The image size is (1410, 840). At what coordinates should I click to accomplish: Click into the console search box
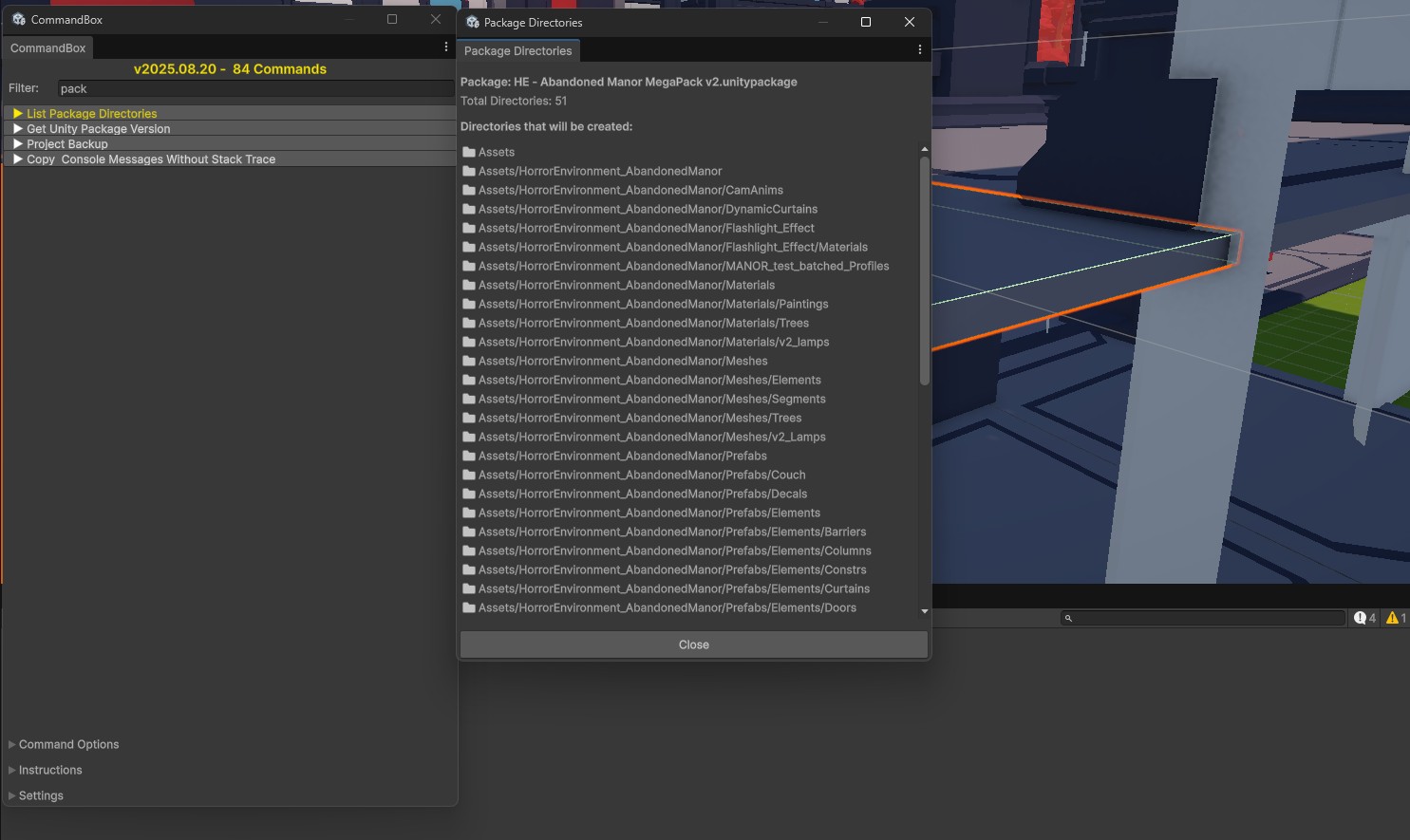(x=1203, y=618)
